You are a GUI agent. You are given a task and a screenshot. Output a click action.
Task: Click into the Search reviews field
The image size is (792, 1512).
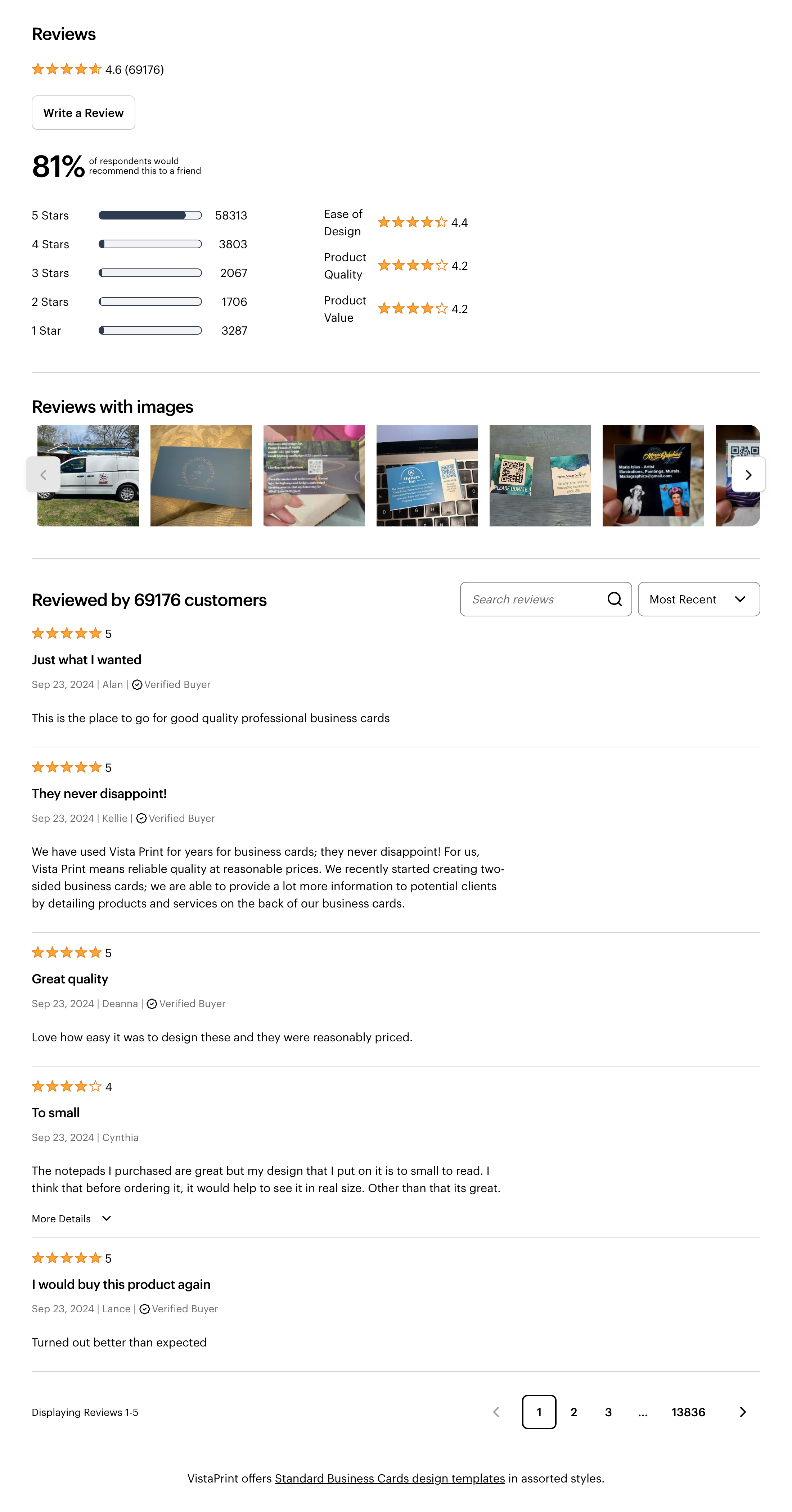(x=533, y=599)
